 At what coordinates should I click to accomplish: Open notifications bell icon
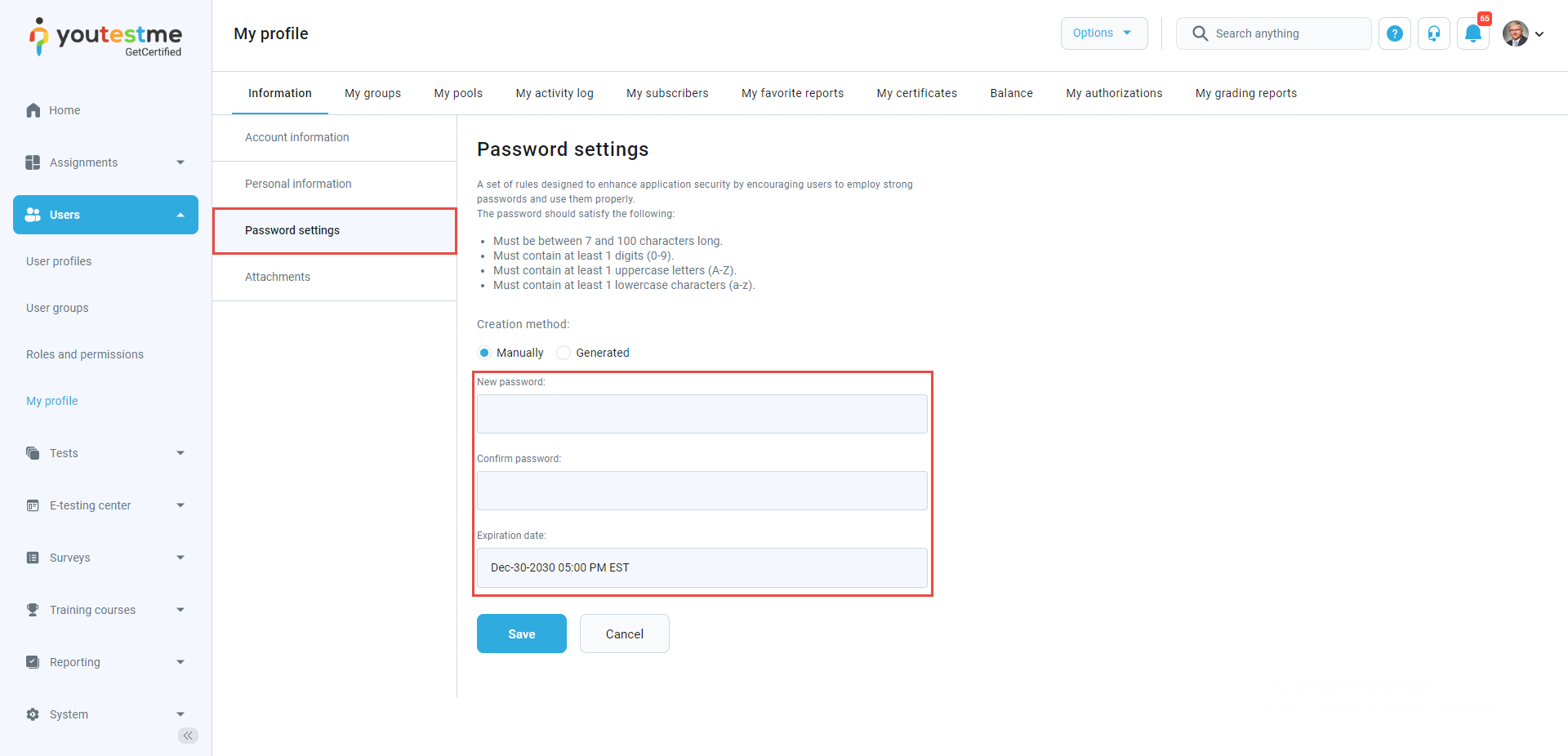pos(1473,33)
